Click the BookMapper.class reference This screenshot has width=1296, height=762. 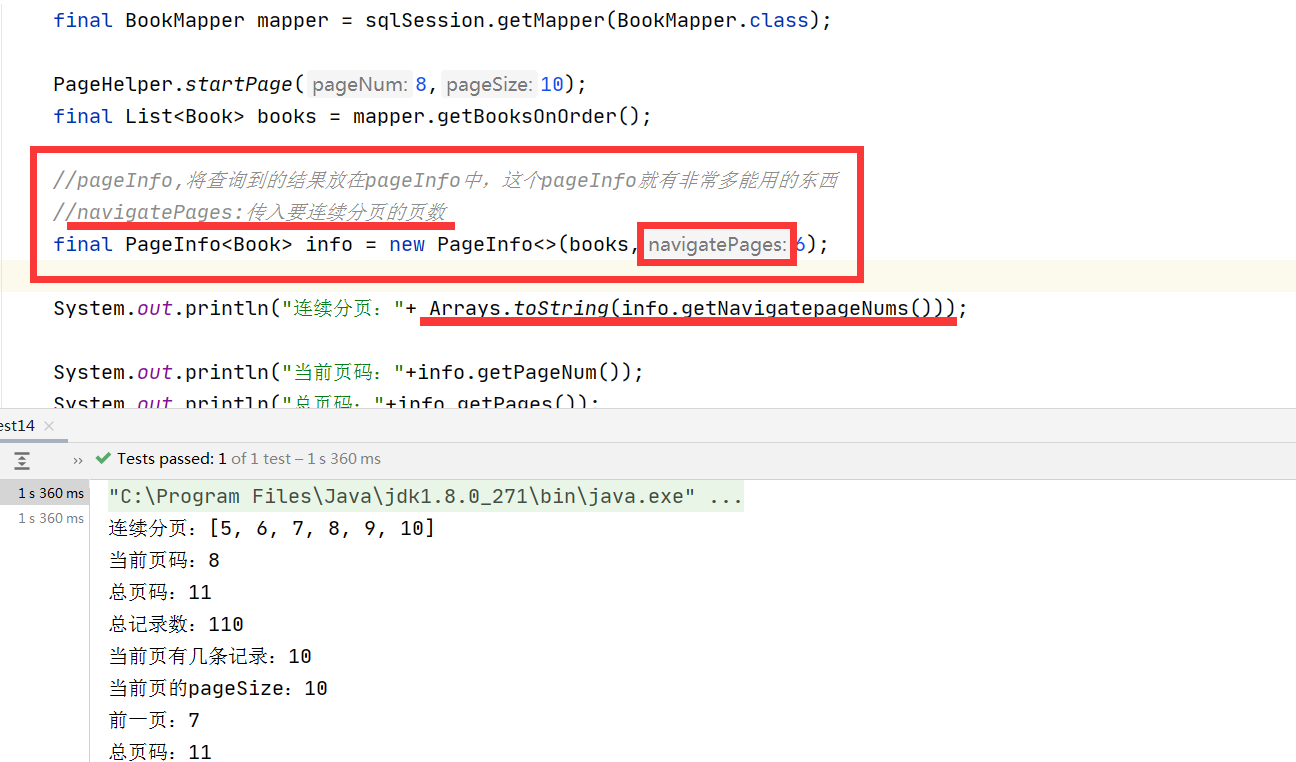click(712, 20)
